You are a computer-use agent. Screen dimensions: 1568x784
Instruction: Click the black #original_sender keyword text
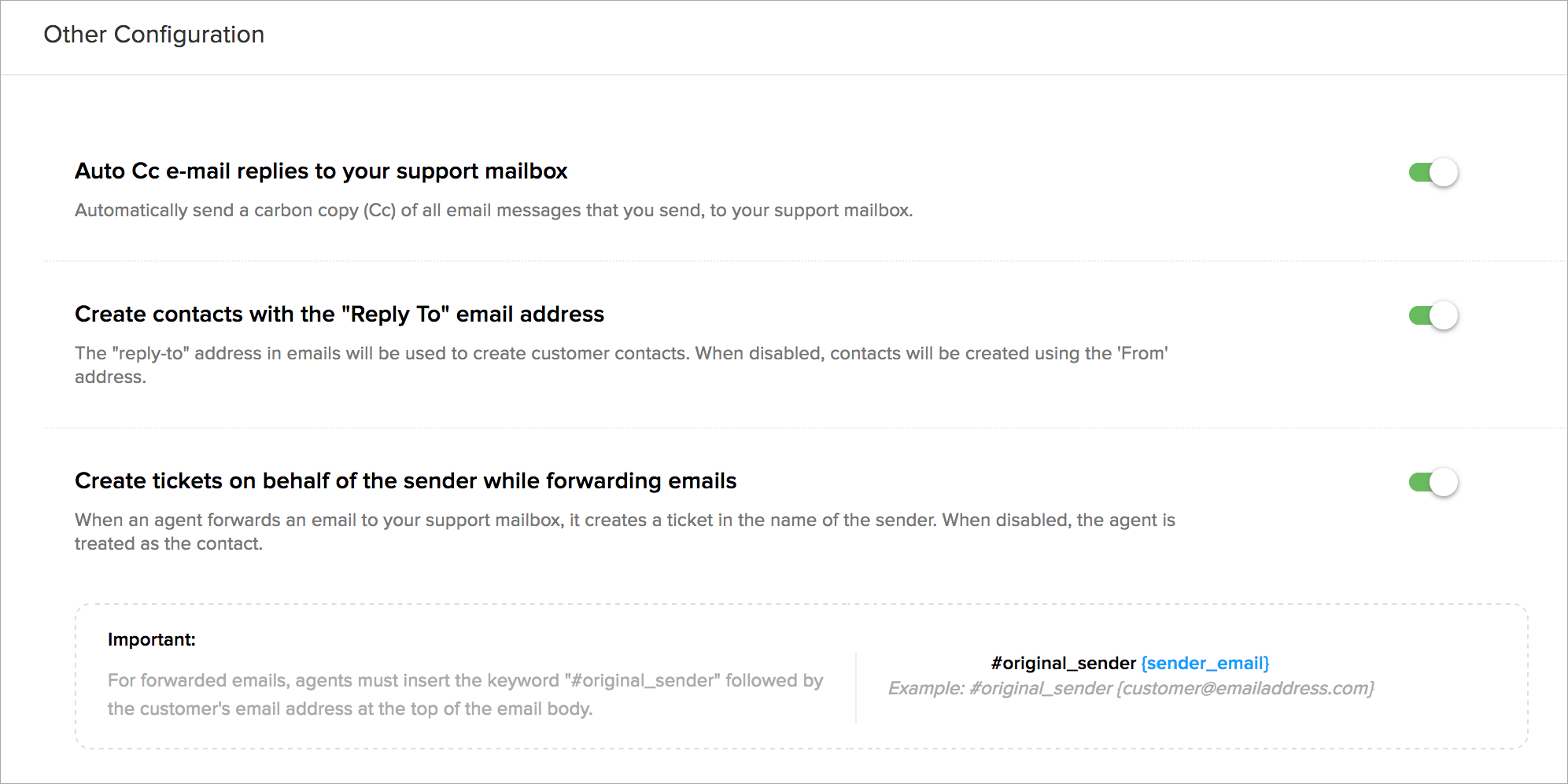1063,663
